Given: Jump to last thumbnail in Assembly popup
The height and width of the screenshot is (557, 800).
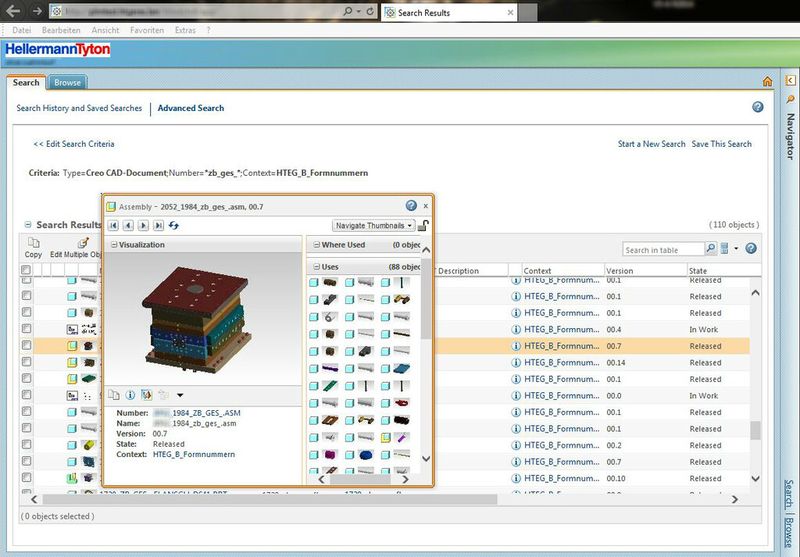Looking at the screenshot, I should tap(159, 225).
